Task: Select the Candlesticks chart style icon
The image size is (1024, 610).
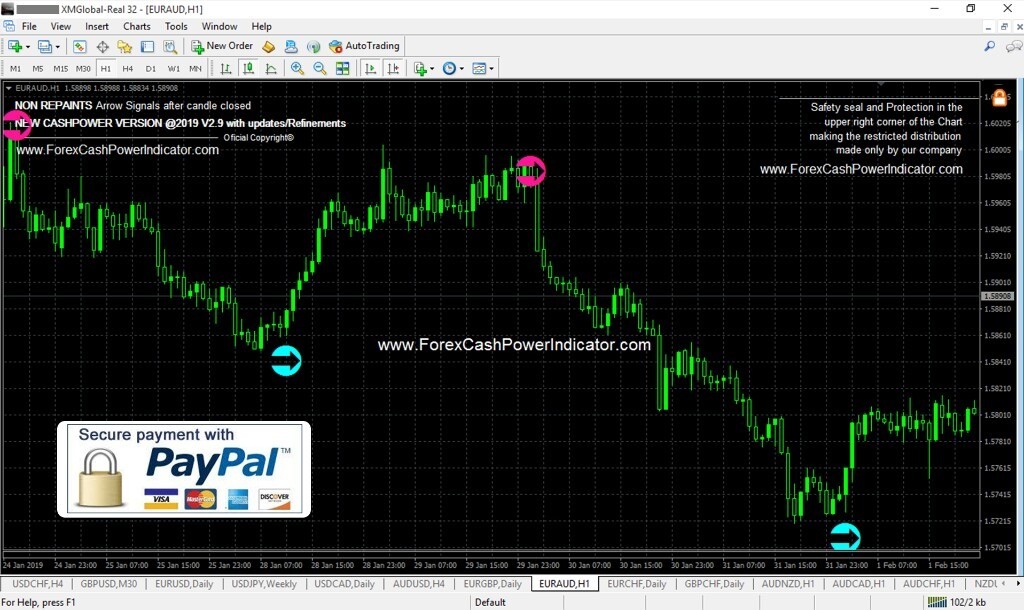Action: [x=248, y=69]
